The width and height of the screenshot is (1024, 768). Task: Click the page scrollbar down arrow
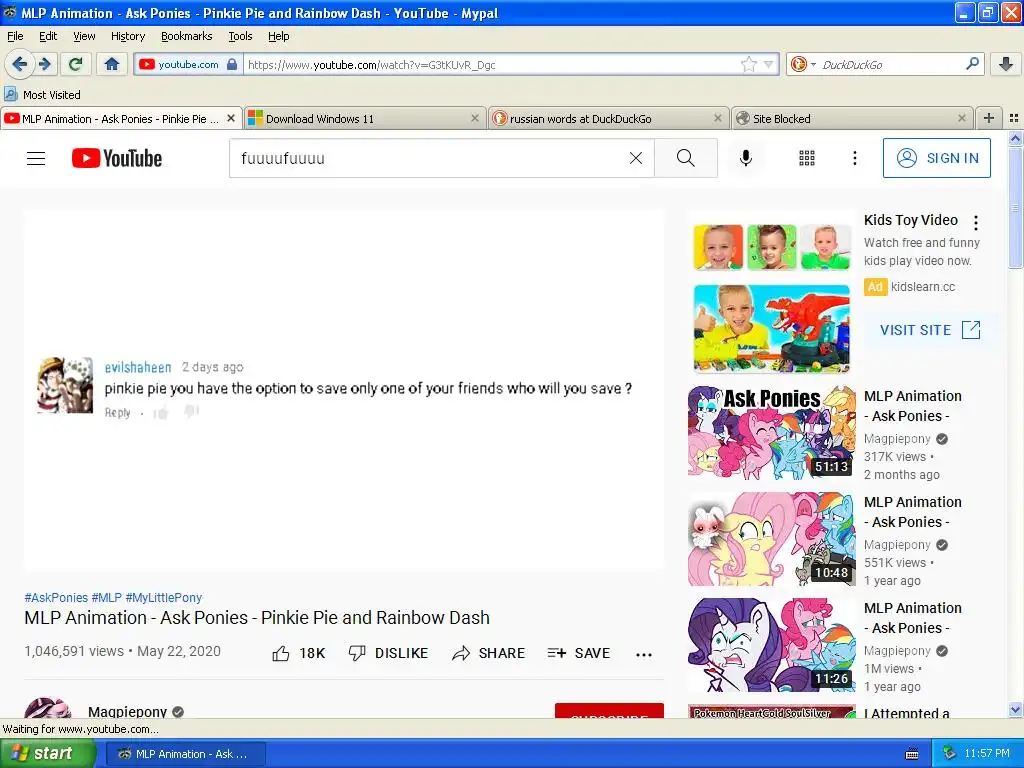coord(1015,710)
